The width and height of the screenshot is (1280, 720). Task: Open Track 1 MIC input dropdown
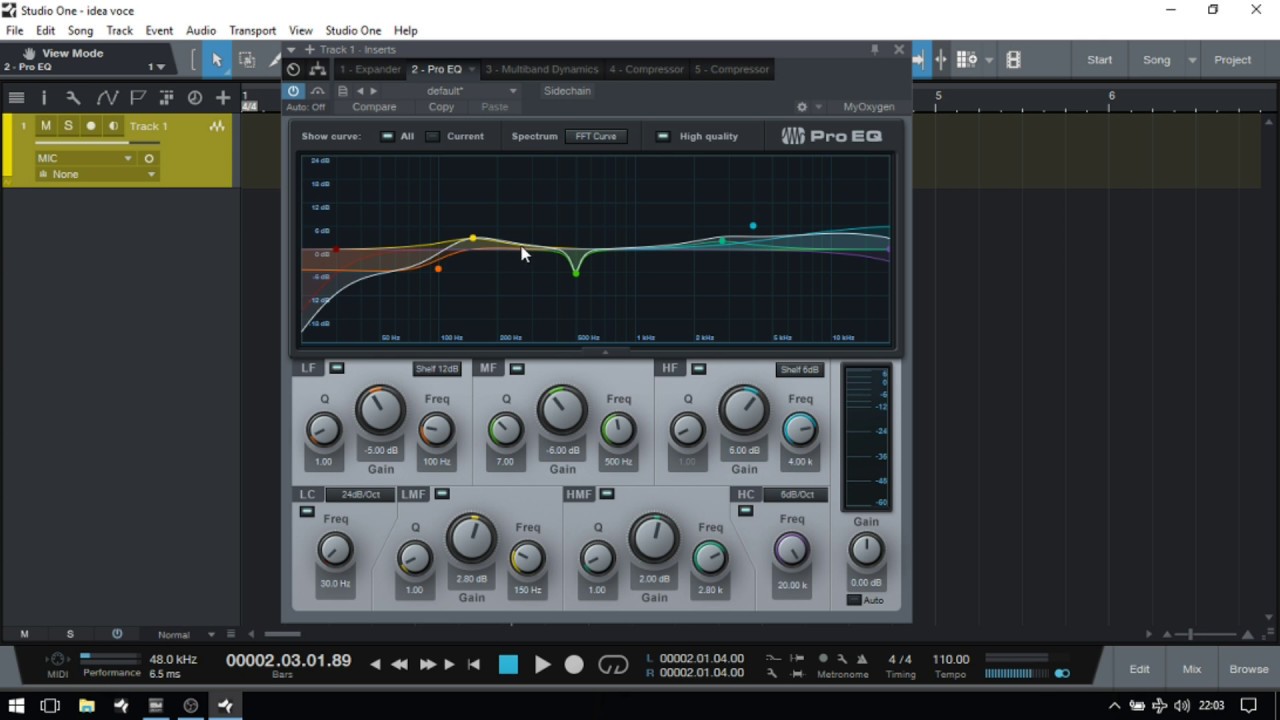tap(84, 158)
